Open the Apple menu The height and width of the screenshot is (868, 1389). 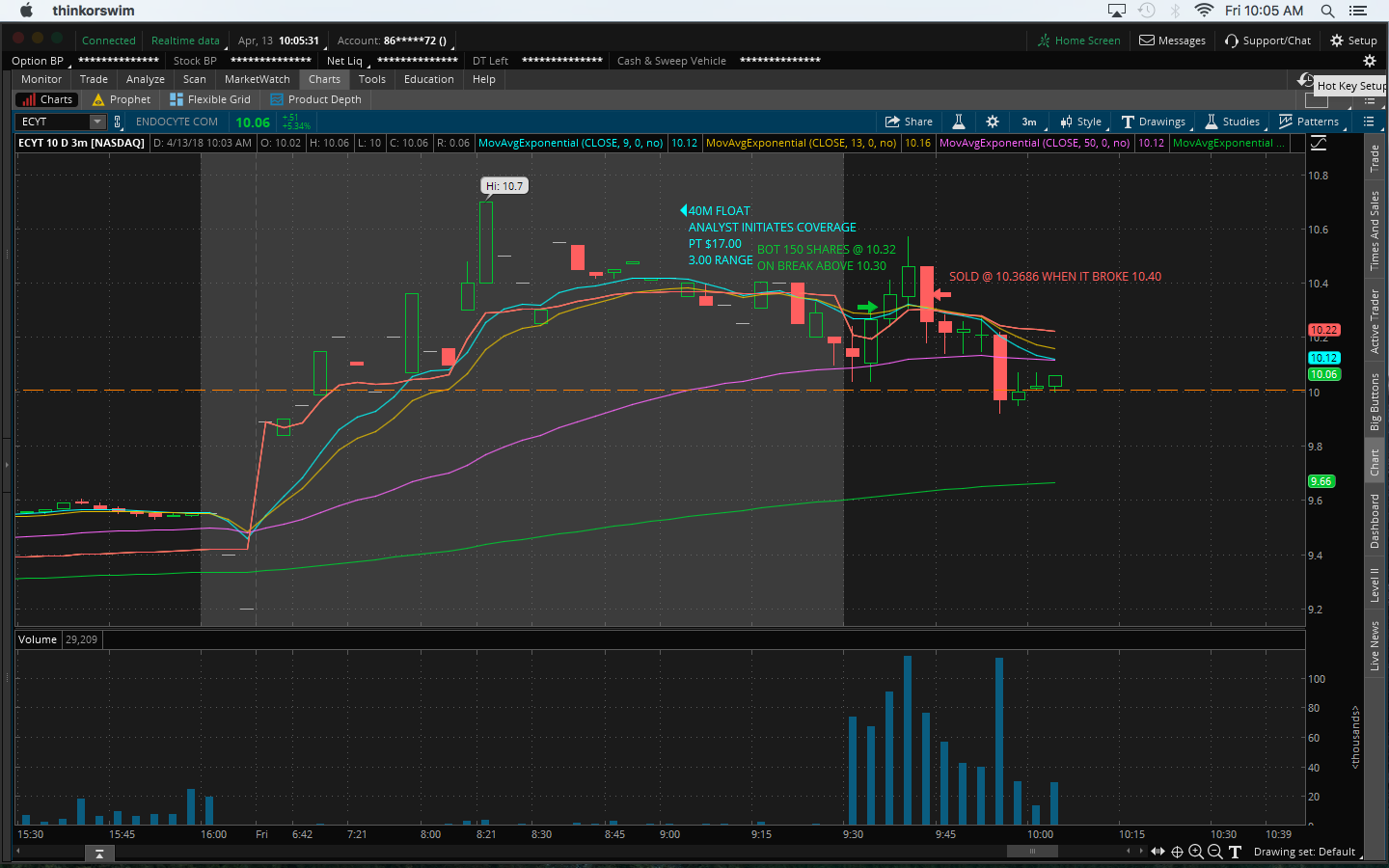[x=26, y=11]
